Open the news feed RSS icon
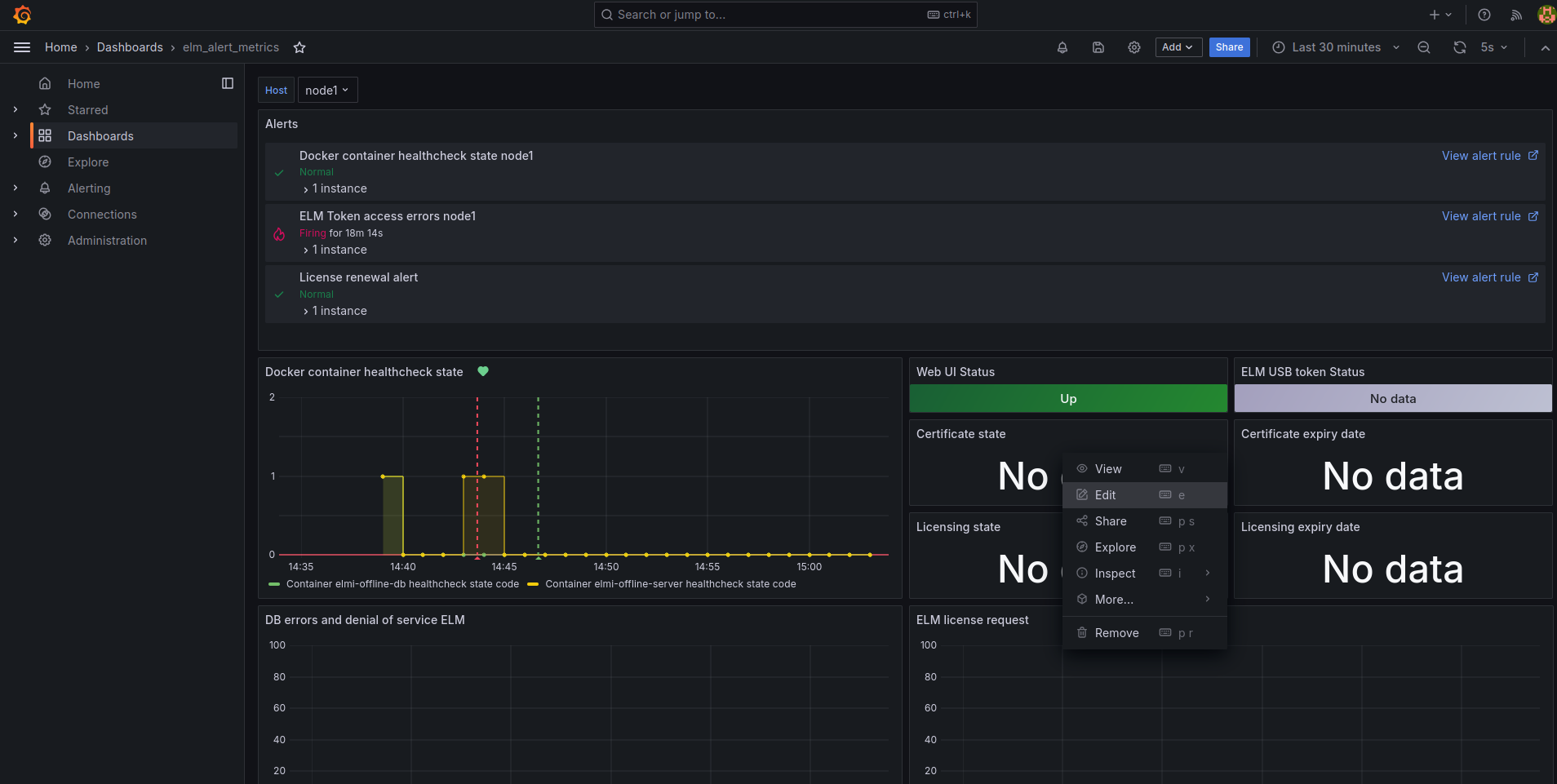 coord(1516,15)
